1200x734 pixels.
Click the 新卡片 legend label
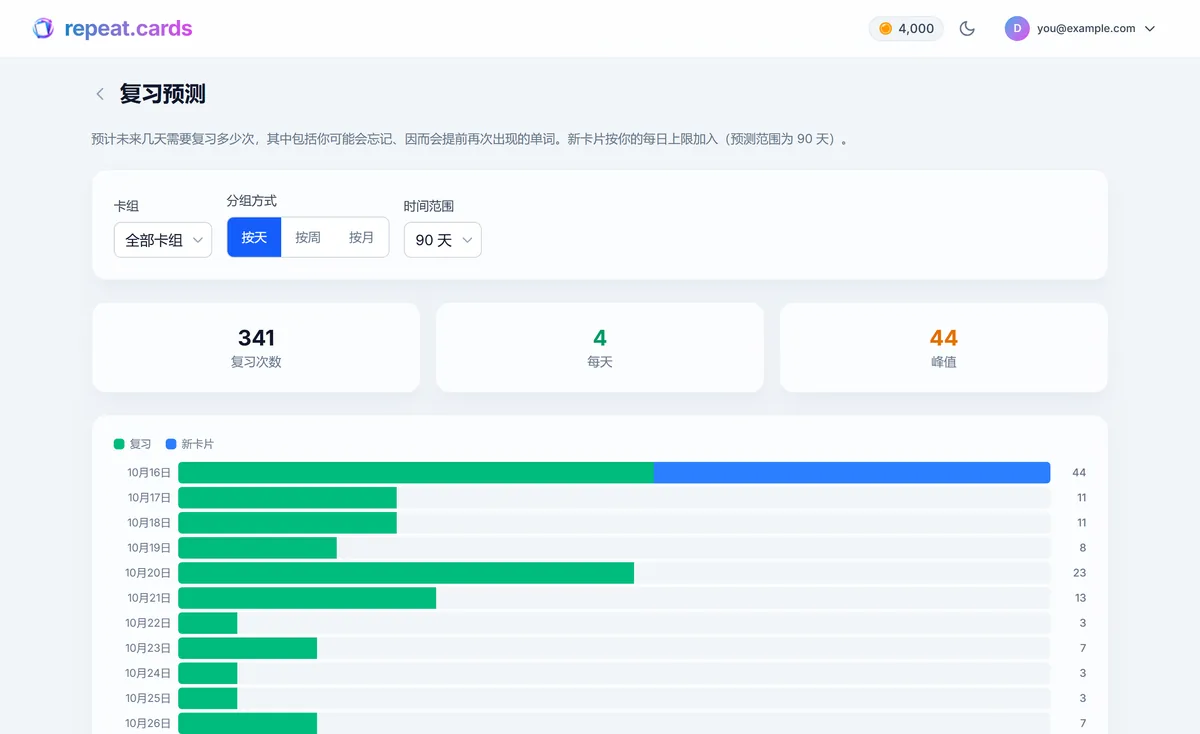(x=198, y=444)
